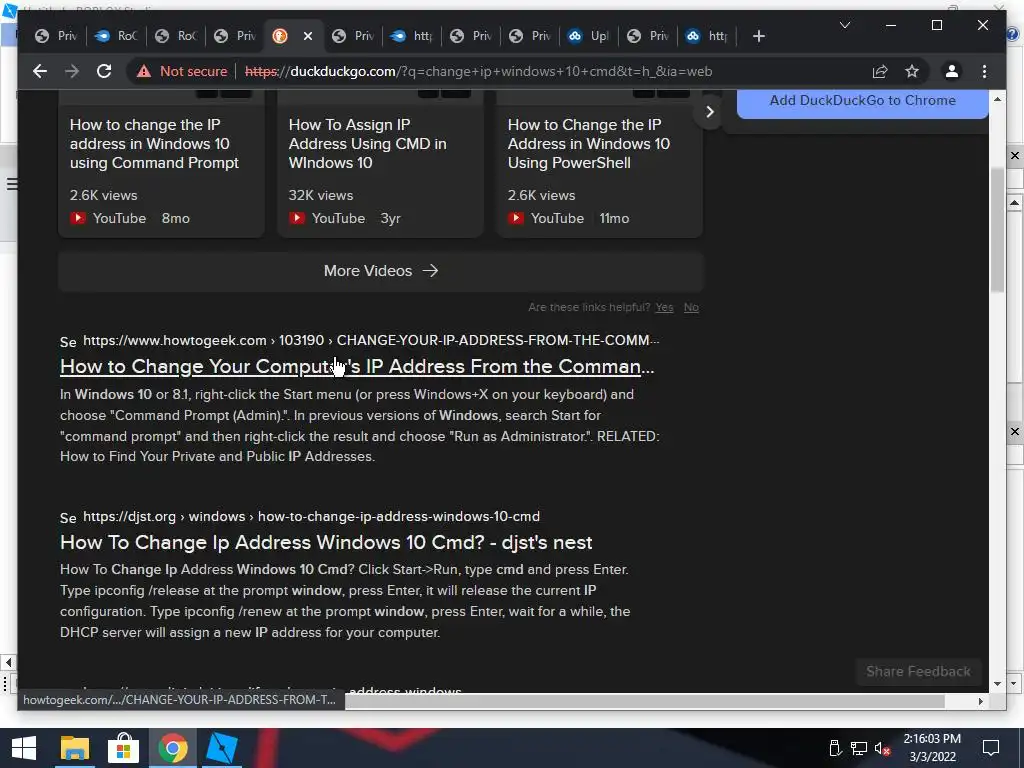Switch to Roblox Studio on the taskbar
The image size is (1024, 768).
[x=221, y=748]
